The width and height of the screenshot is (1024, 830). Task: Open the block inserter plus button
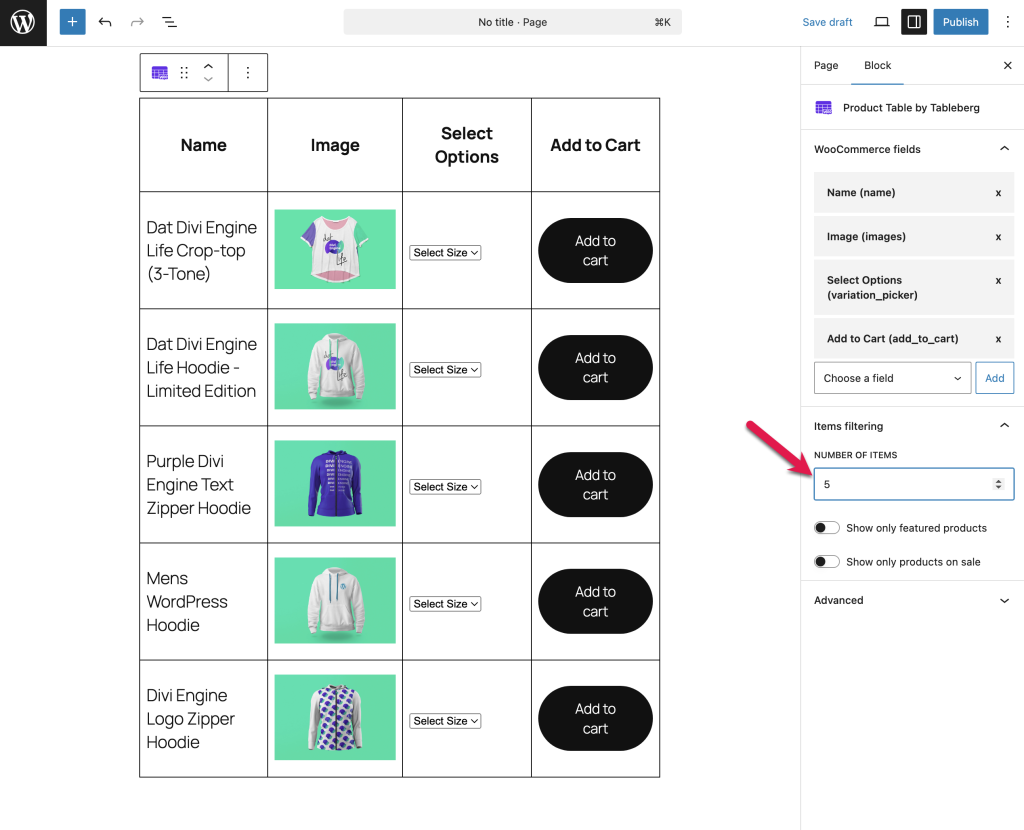click(x=72, y=22)
